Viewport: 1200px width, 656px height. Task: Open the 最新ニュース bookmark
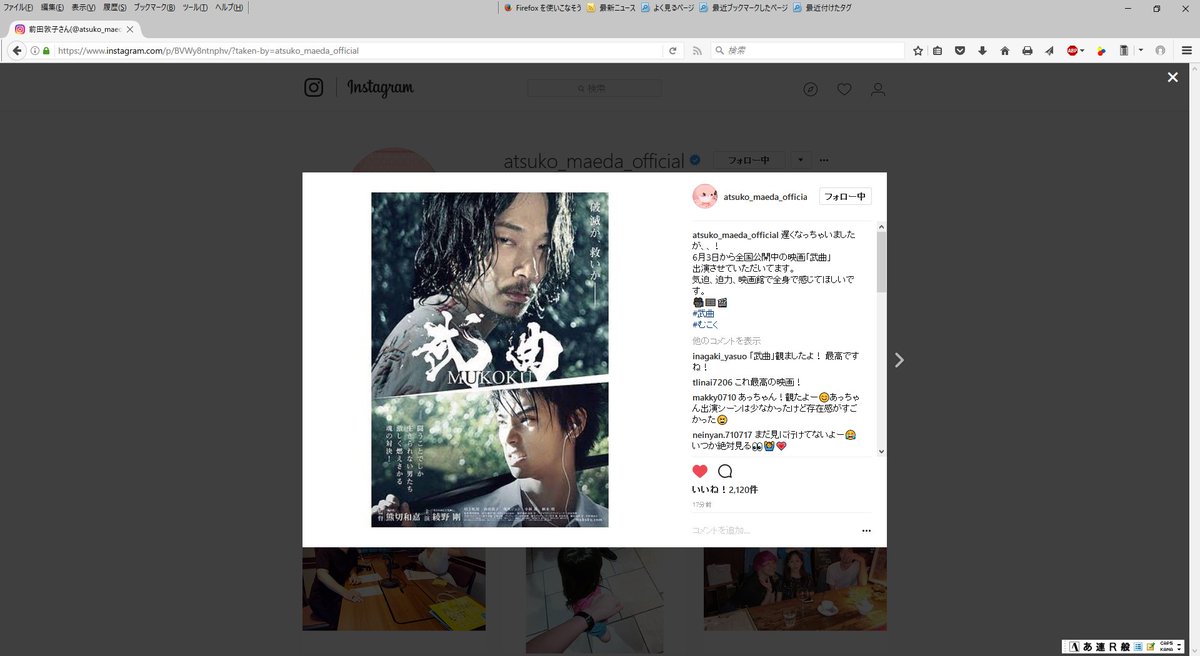coord(612,7)
